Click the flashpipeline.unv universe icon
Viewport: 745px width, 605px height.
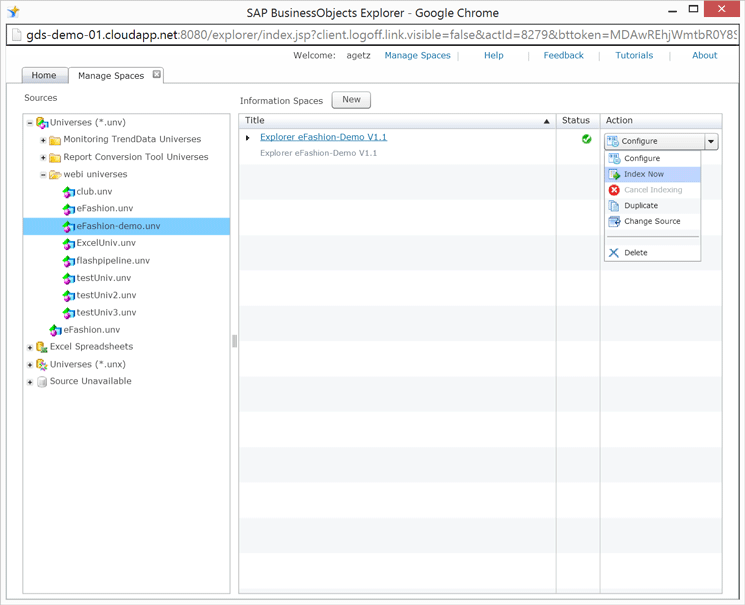(69, 260)
